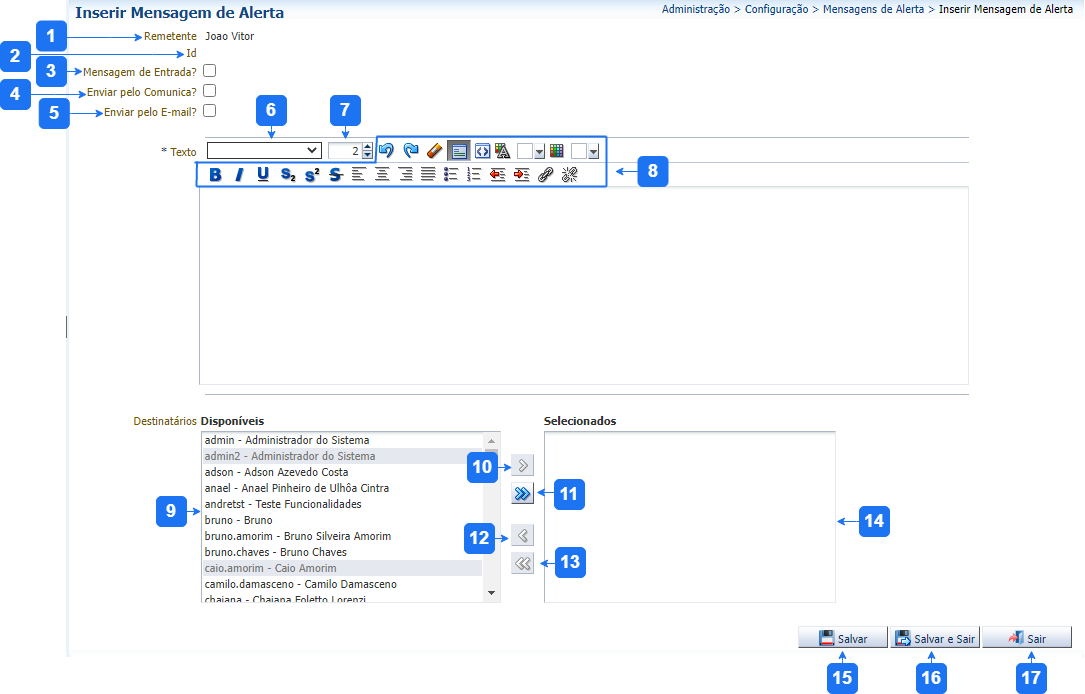
Task: Check the Mensagem de Entrada checkbox
Action: coord(209,71)
